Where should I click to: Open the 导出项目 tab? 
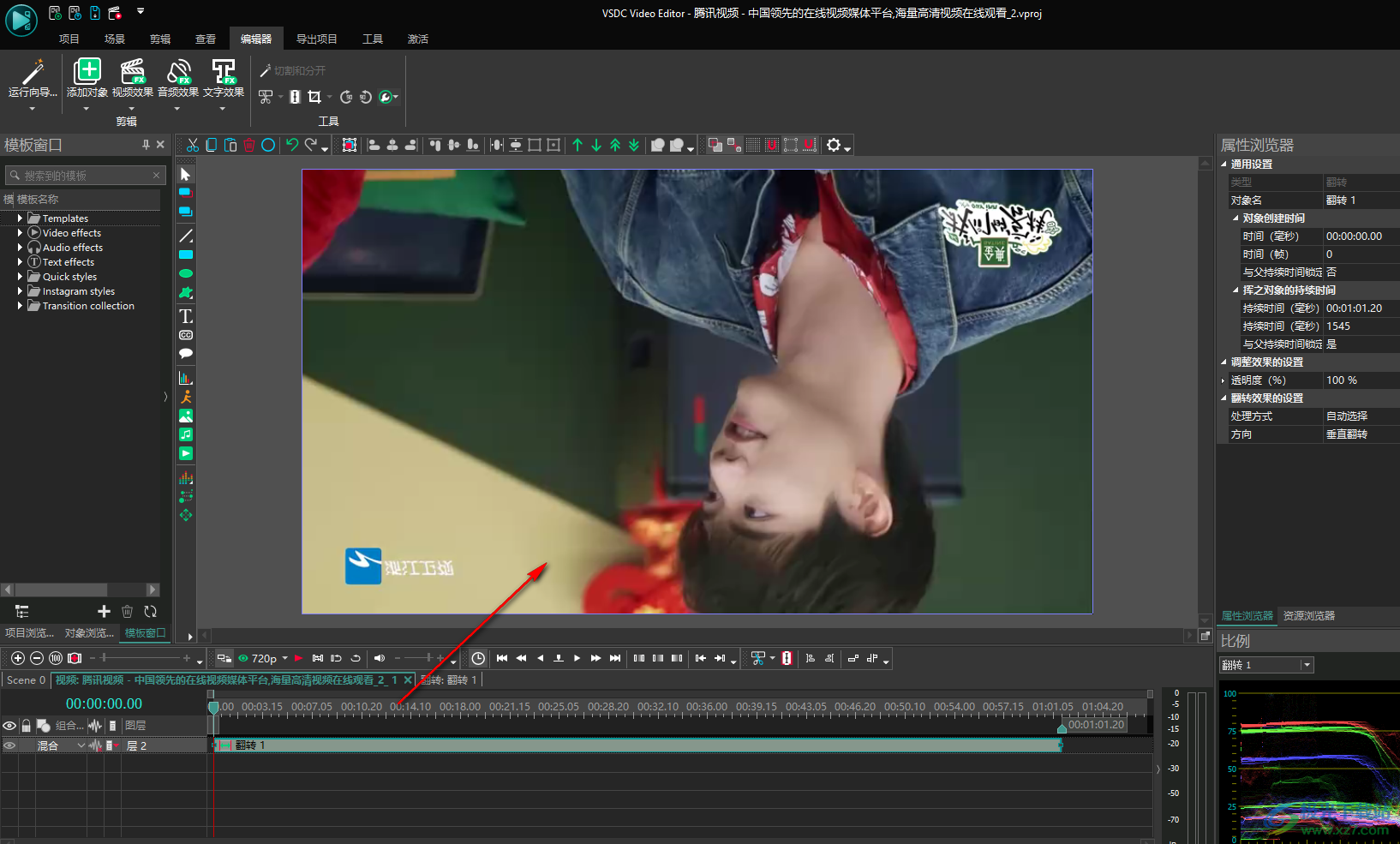(317, 39)
